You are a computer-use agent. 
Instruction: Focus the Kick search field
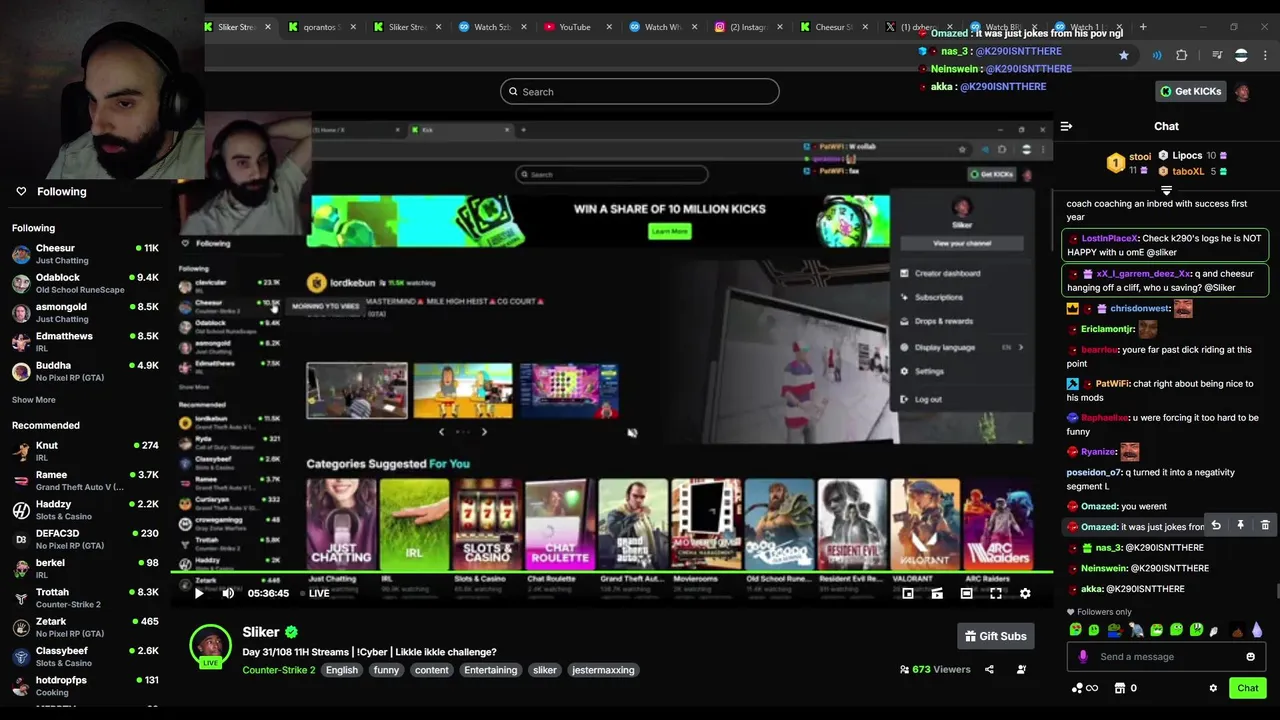(x=640, y=92)
